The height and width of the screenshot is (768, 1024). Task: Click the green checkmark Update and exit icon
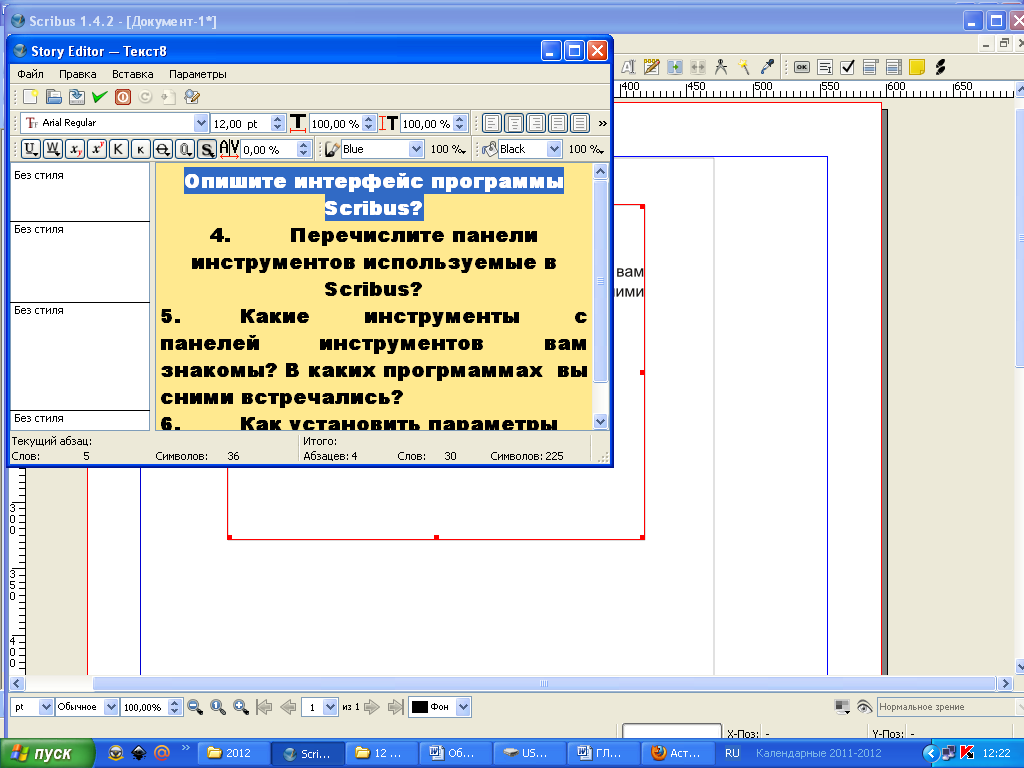[99, 97]
